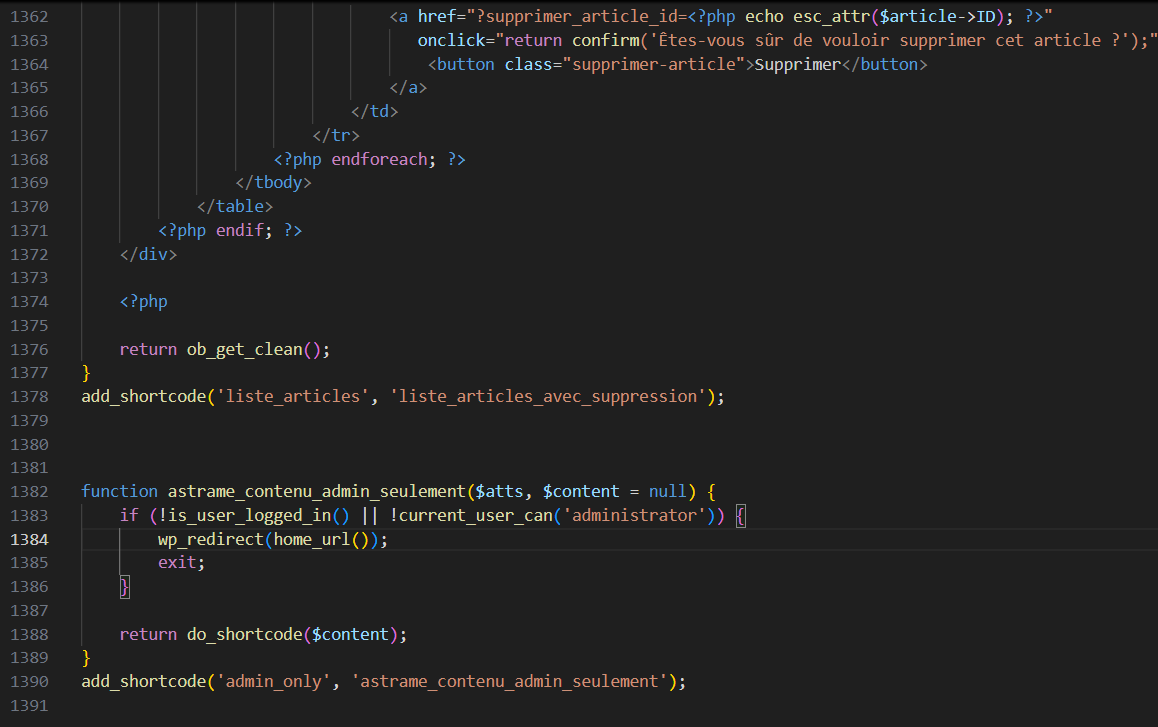1158x727 pixels.
Task: Click line number 1391 in the gutter
Action: point(29,705)
